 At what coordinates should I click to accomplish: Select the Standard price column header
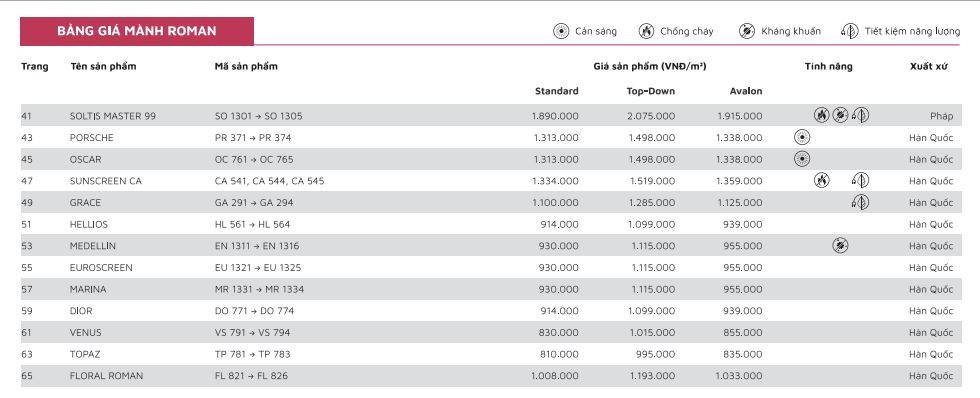(556, 91)
